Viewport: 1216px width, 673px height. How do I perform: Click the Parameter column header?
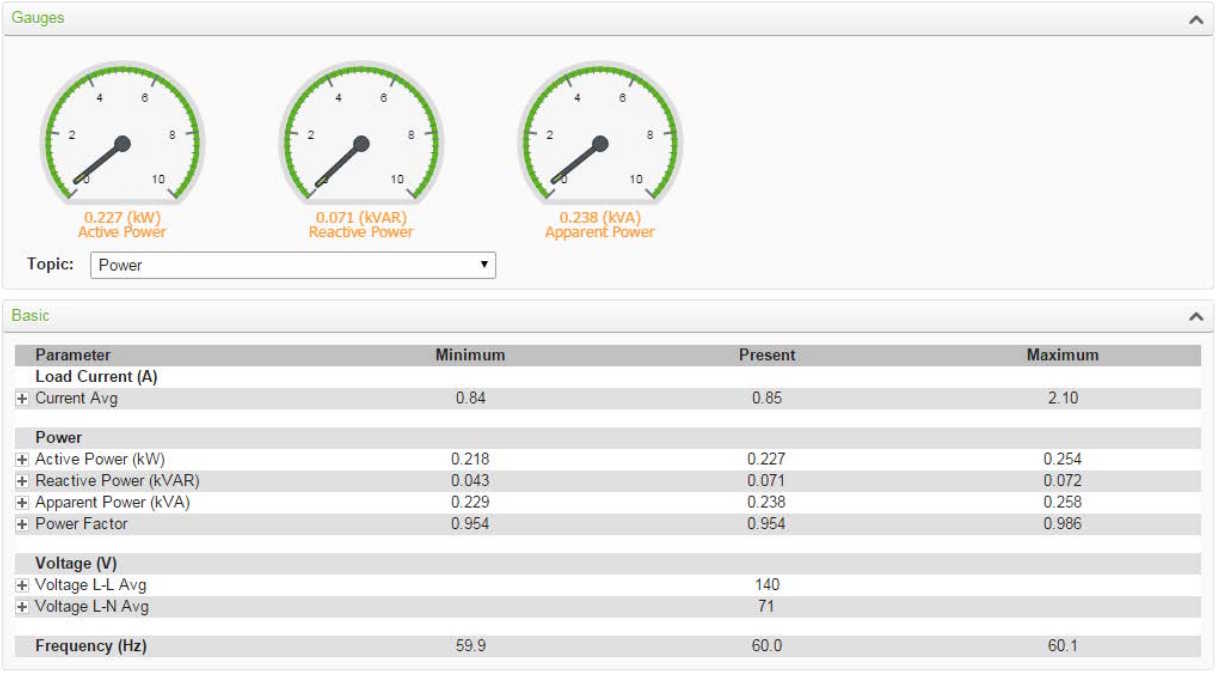point(73,355)
